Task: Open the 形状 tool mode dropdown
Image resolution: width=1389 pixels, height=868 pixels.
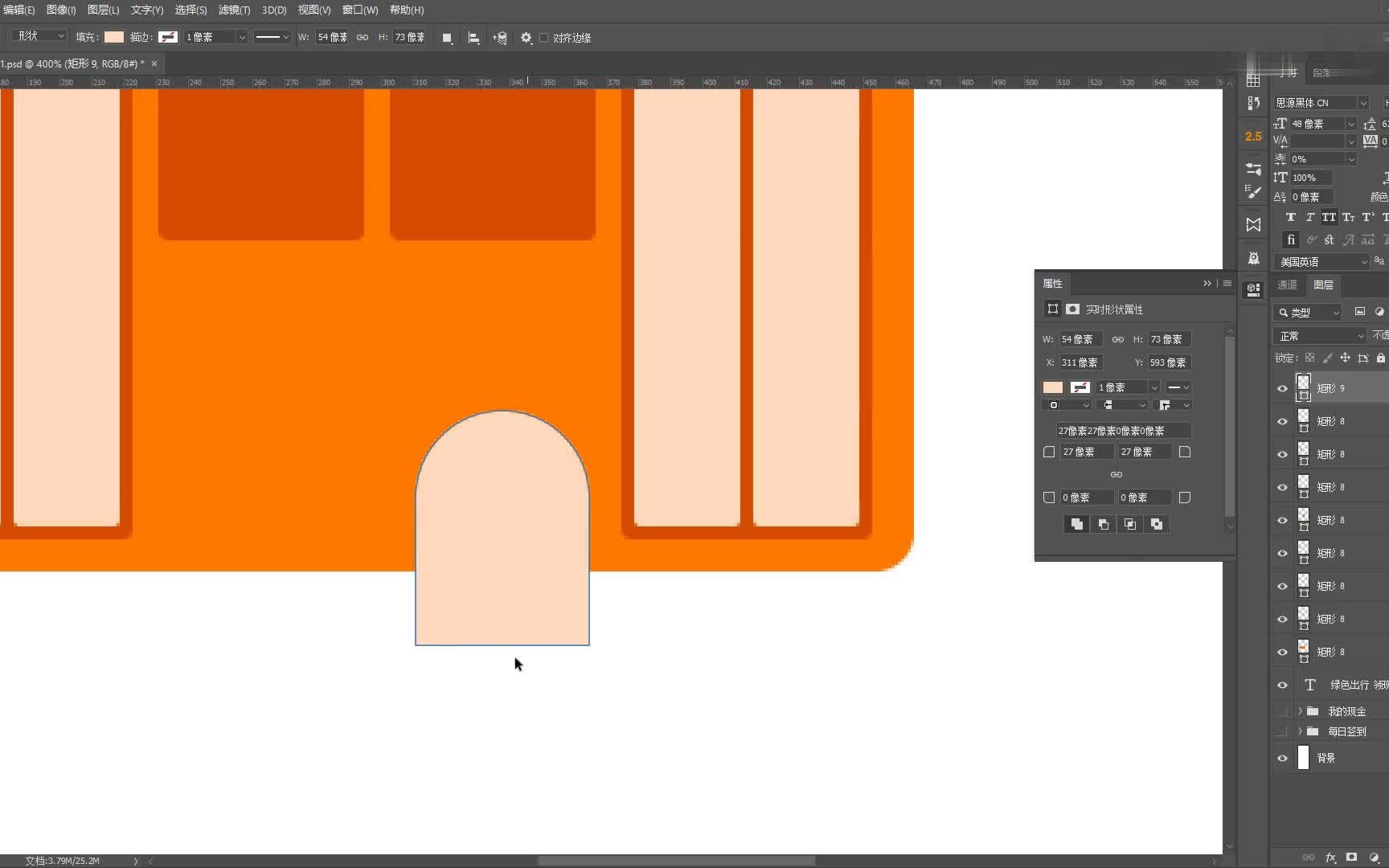Action: coord(40,36)
